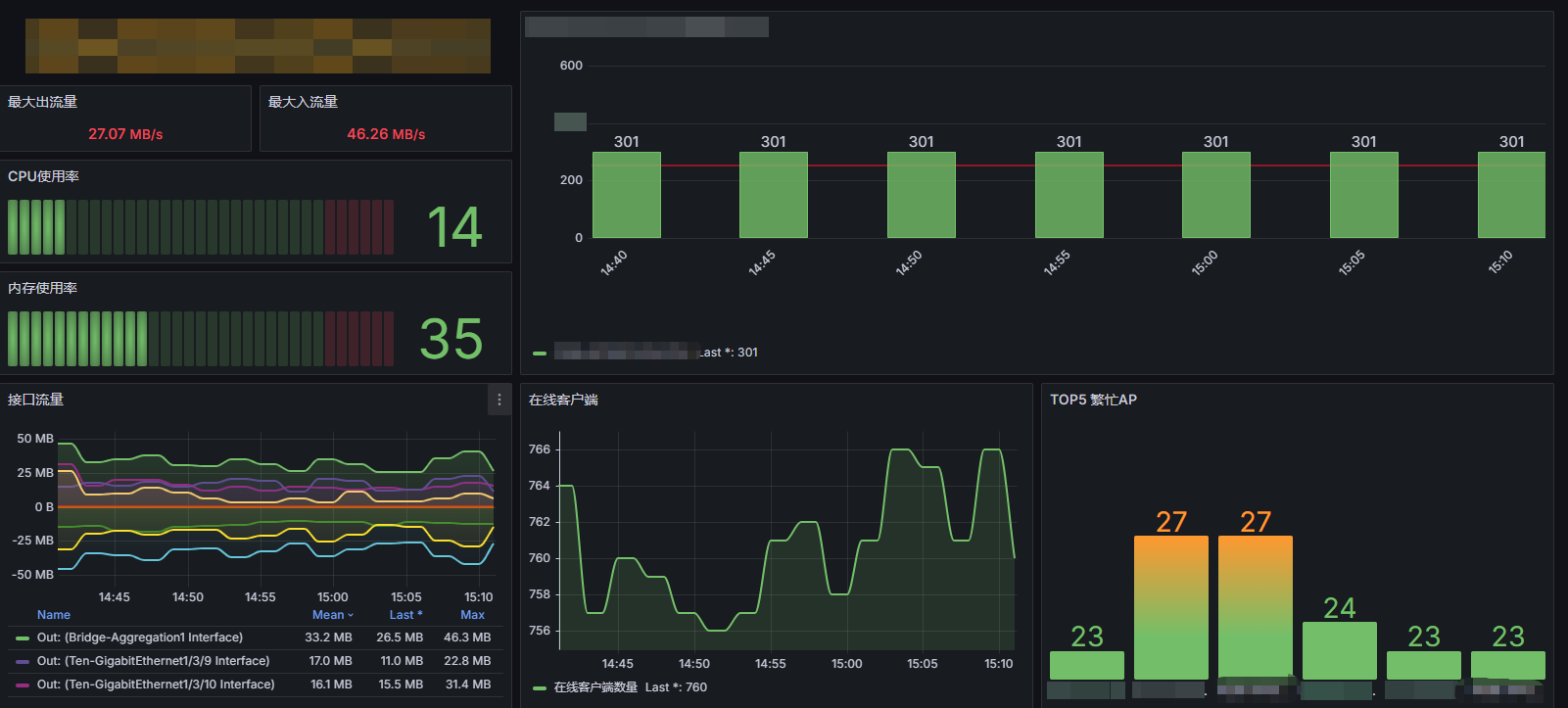Toggle 在线客户端数量 legend series
This screenshot has width=1568, height=708.
tap(595, 687)
